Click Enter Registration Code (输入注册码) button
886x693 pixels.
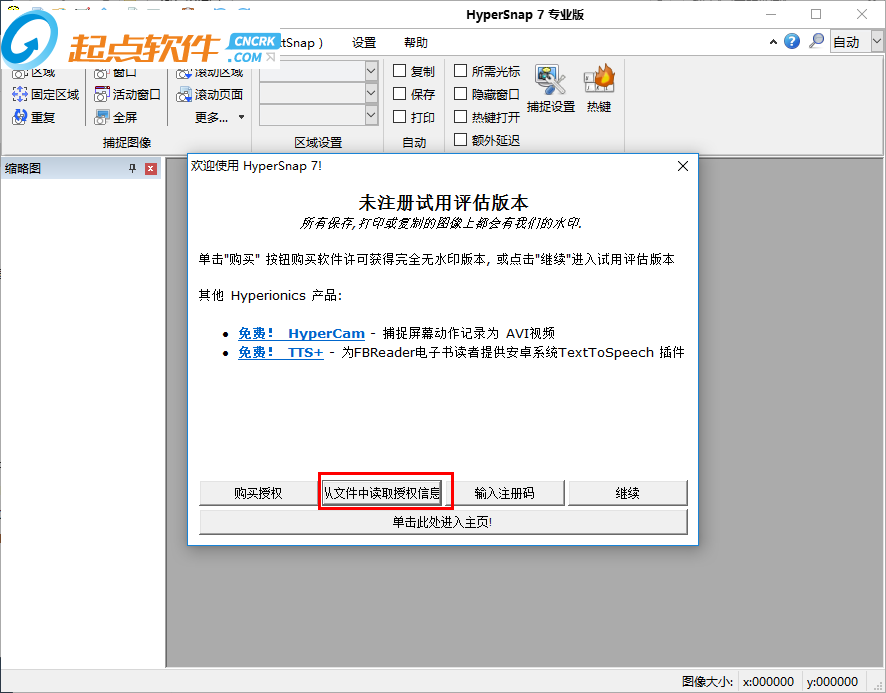pyautogui.click(x=505, y=493)
